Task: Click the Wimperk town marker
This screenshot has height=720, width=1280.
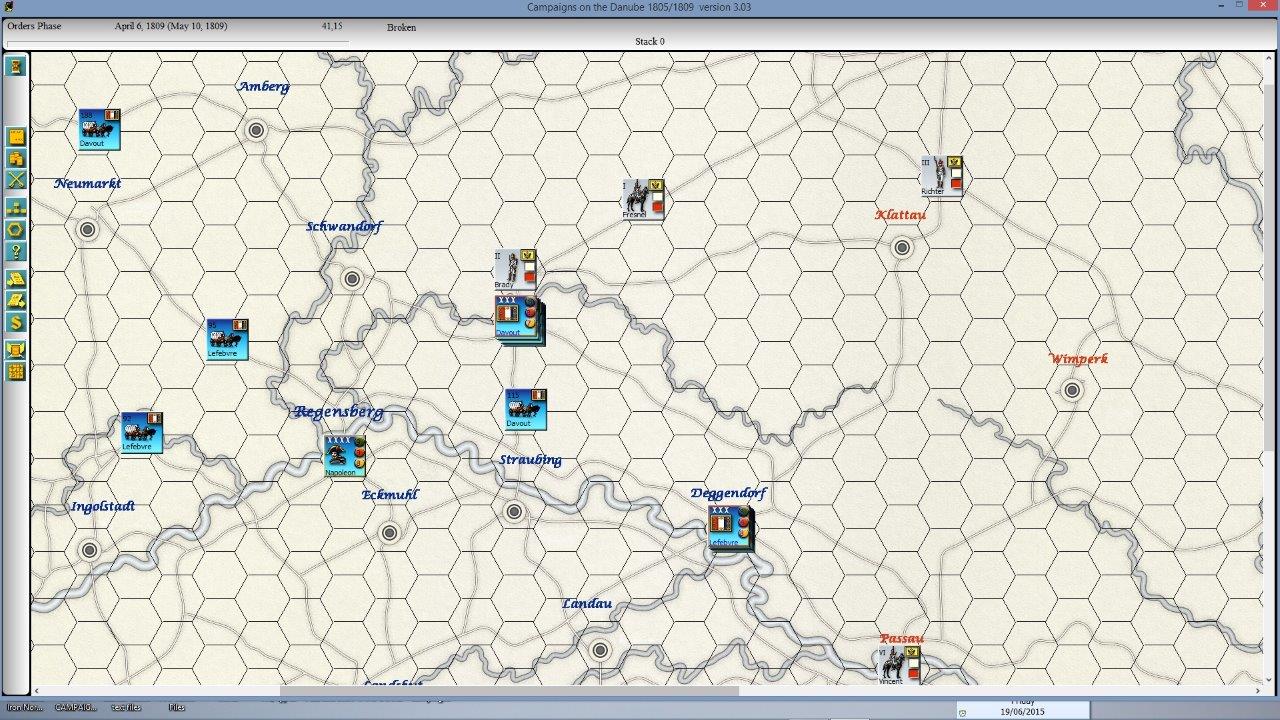Action: point(1072,390)
